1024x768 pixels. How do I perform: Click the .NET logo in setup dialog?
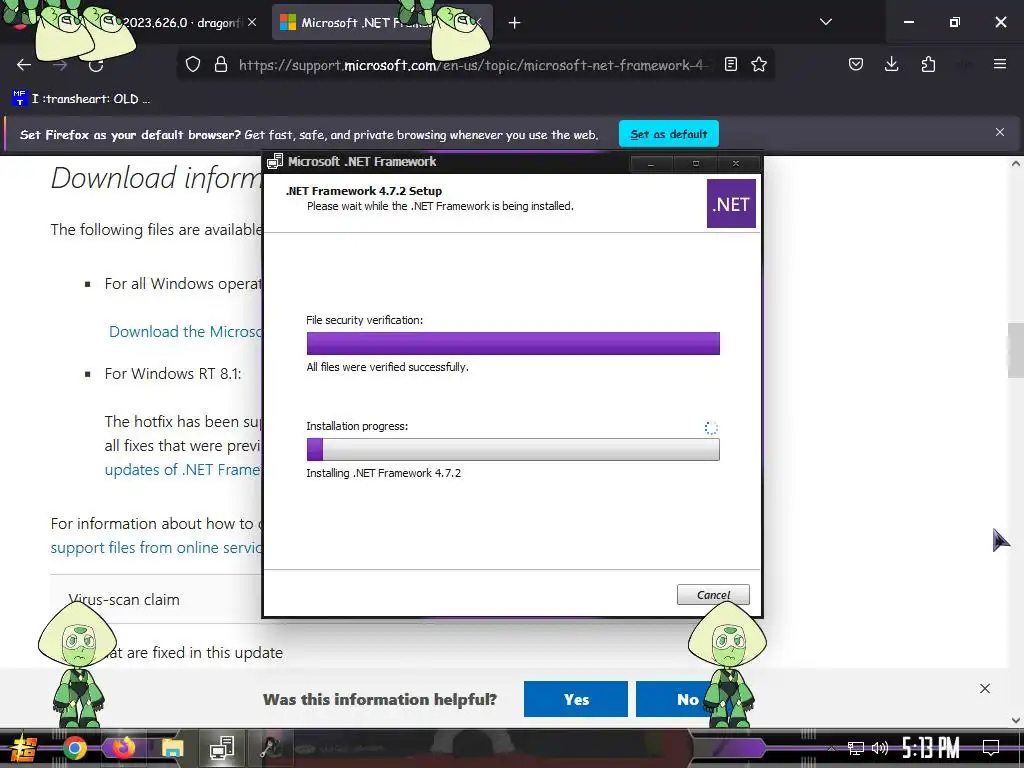[x=731, y=204]
